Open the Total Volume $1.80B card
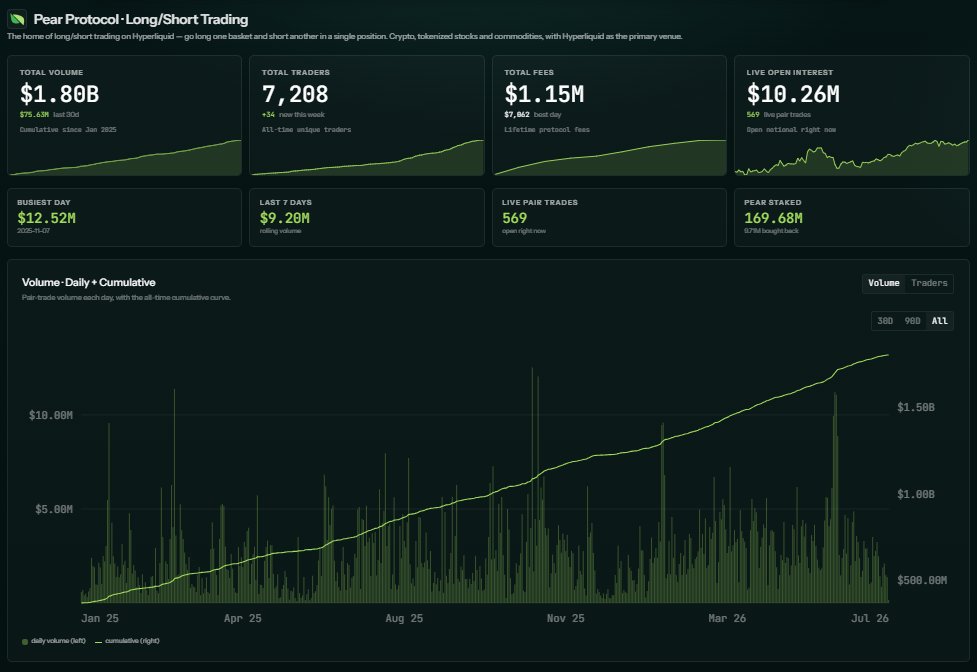 pyautogui.click(x=124, y=115)
